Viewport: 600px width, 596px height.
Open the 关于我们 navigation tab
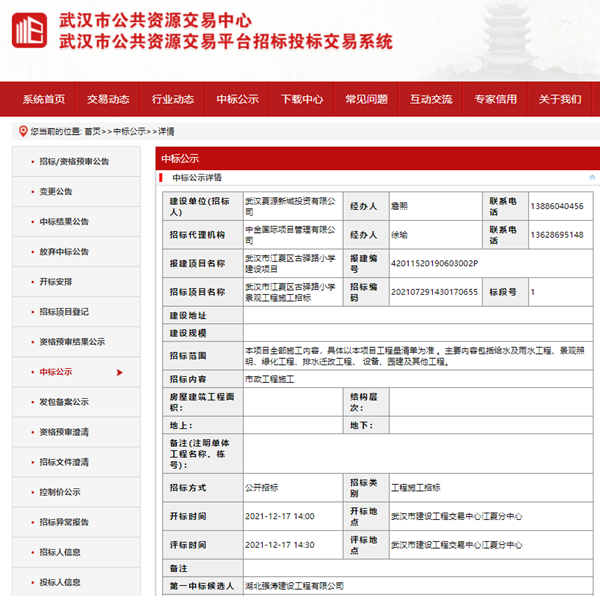560,99
